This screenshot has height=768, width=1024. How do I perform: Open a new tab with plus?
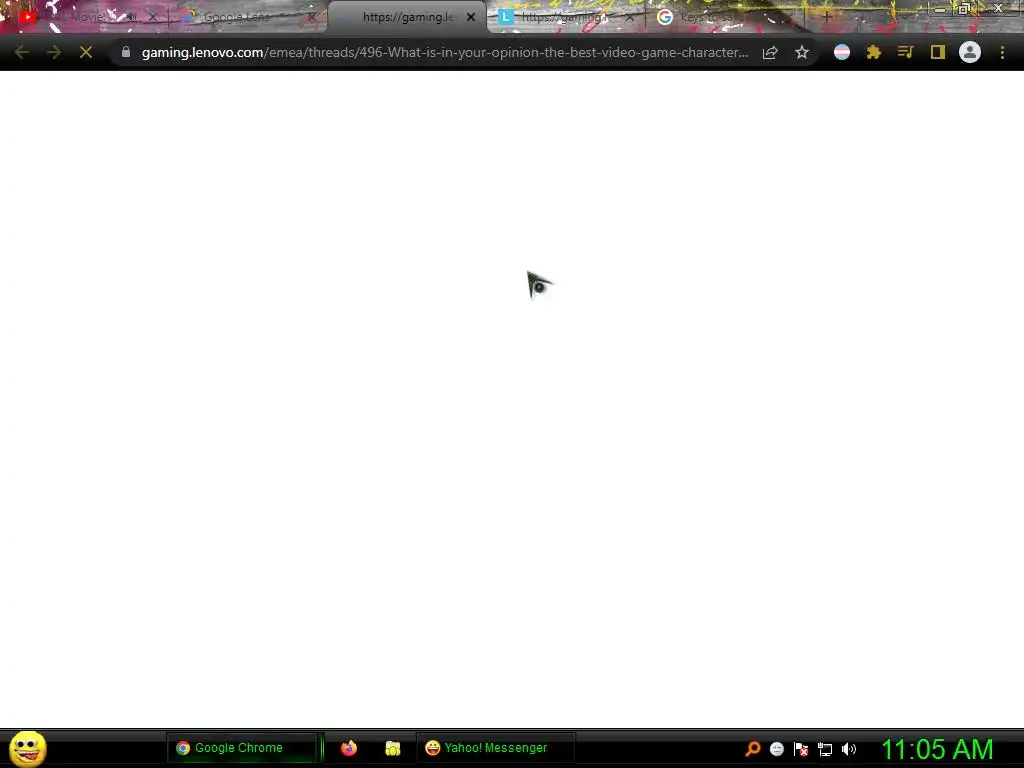click(x=827, y=17)
